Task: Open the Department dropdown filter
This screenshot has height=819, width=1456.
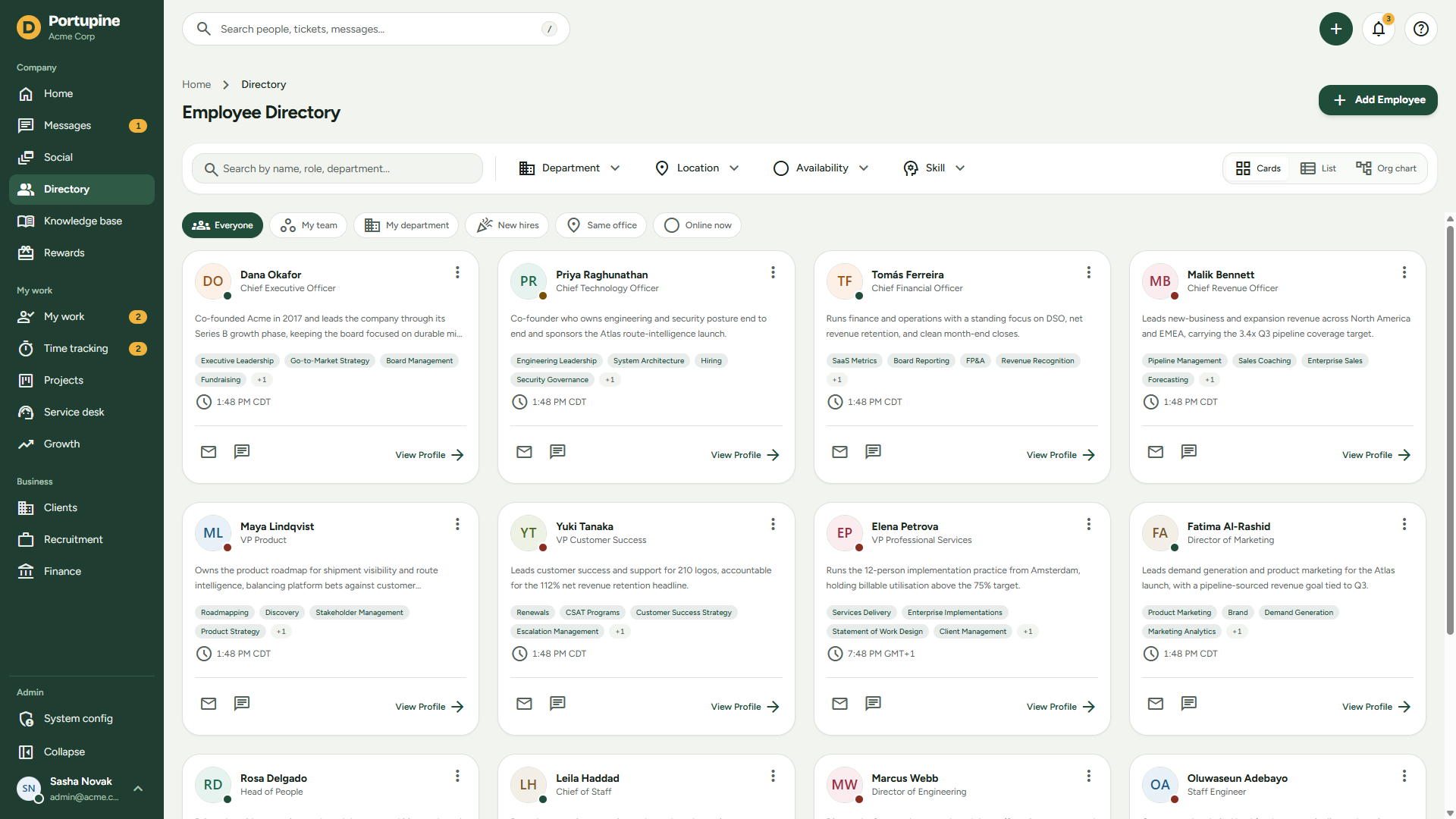Action: point(570,168)
